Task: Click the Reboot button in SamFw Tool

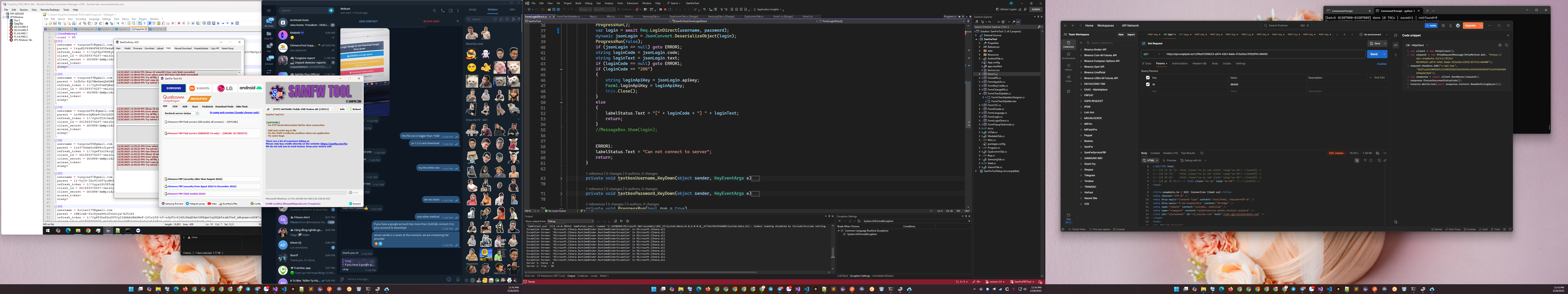Action: click(355, 110)
